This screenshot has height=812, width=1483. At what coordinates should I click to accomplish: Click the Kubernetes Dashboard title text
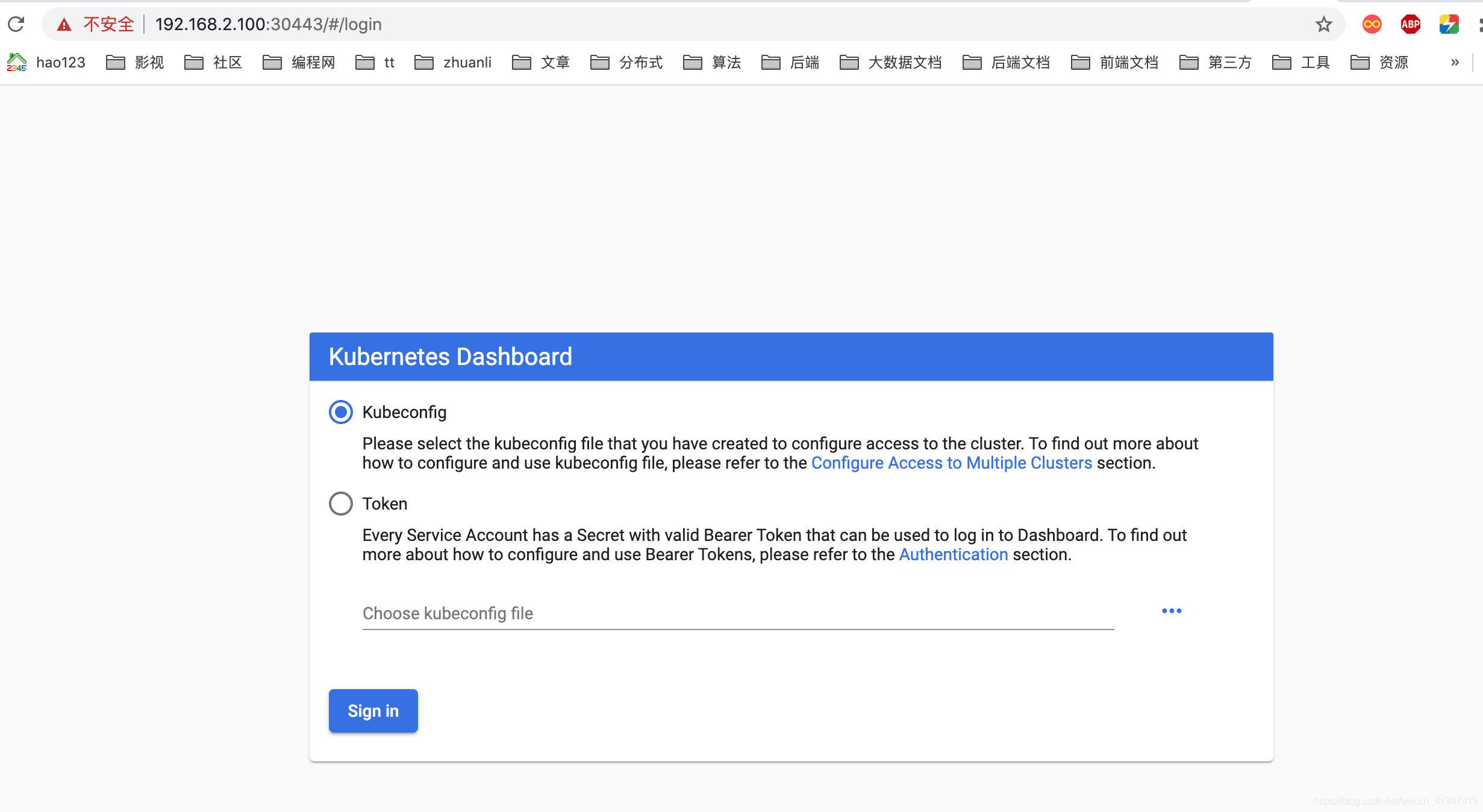(450, 357)
